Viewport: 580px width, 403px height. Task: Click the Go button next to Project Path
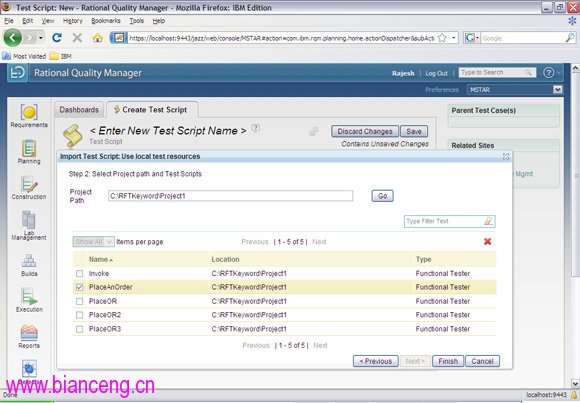pyautogui.click(x=382, y=196)
